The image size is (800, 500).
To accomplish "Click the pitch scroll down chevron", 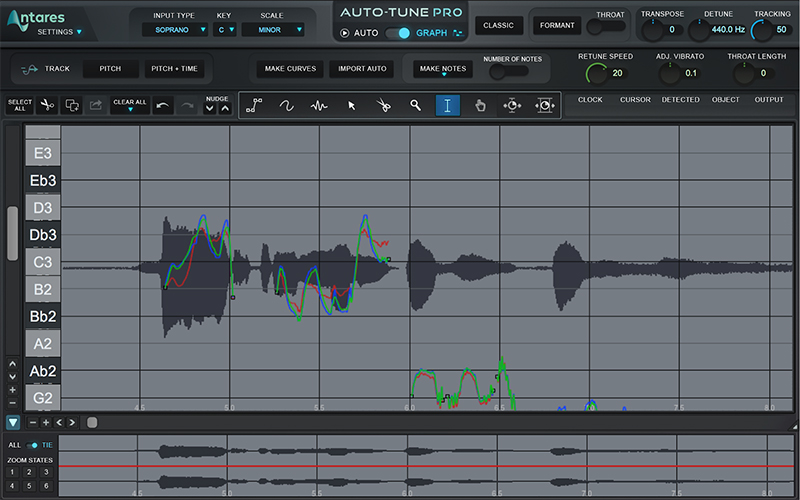I will [13, 377].
